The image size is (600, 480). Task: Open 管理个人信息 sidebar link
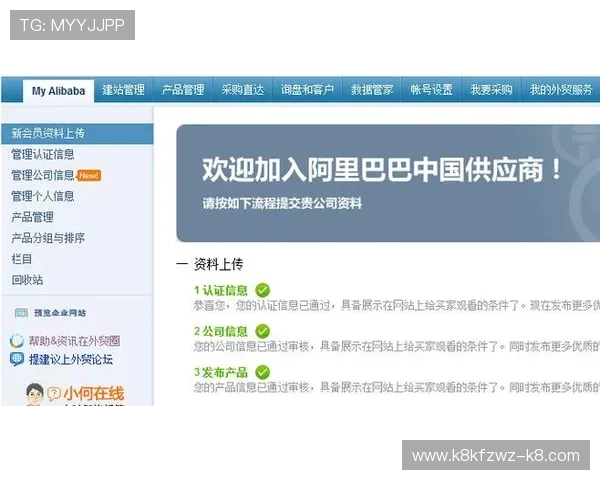point(43,196)
